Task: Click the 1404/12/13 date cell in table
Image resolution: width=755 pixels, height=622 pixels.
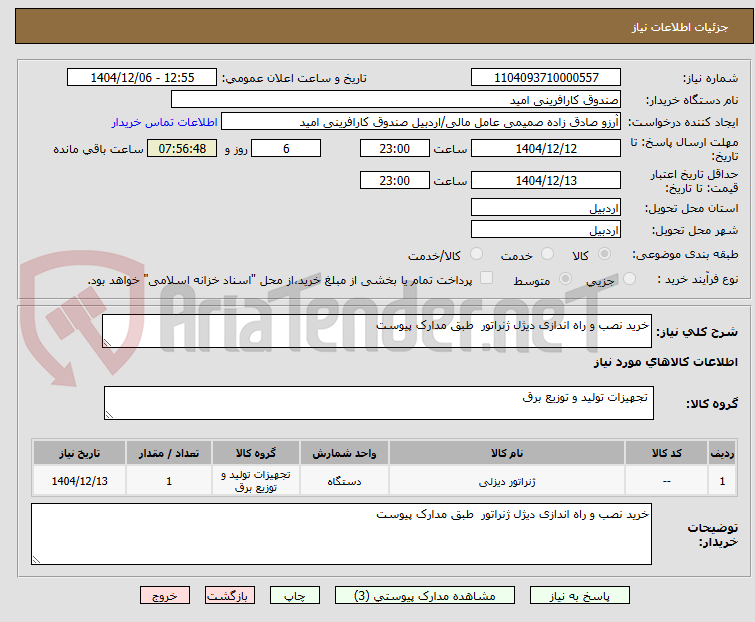Action: 79,481
